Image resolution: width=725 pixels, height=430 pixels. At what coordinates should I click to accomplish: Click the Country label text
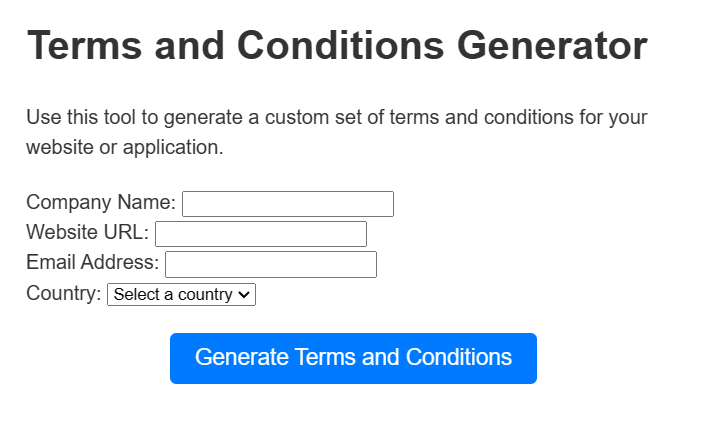63,294
